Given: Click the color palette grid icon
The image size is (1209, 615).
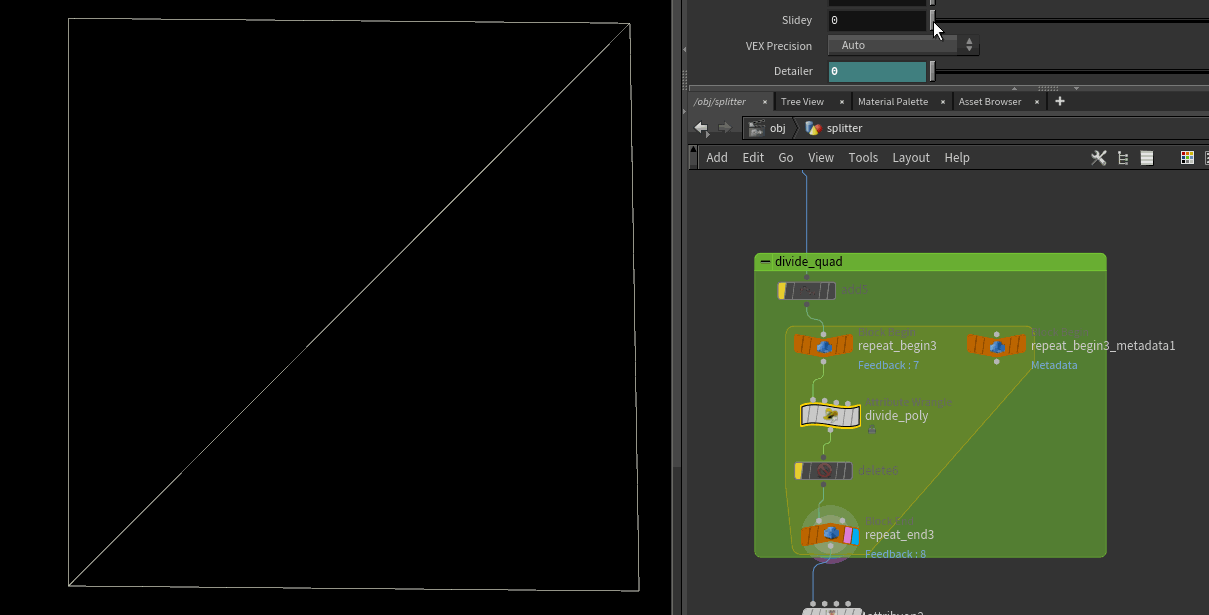Looking at the screenshot, I should point(1187,158).
